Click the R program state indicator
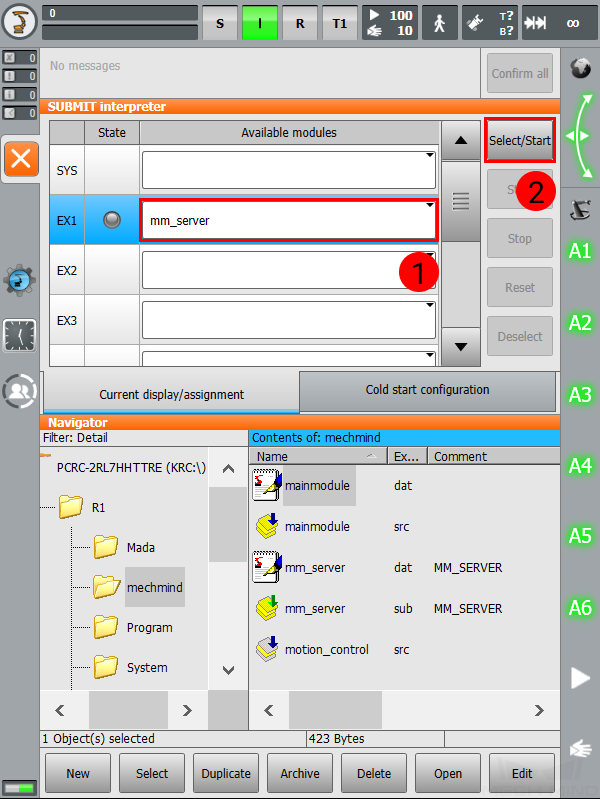 pos(300,23)
